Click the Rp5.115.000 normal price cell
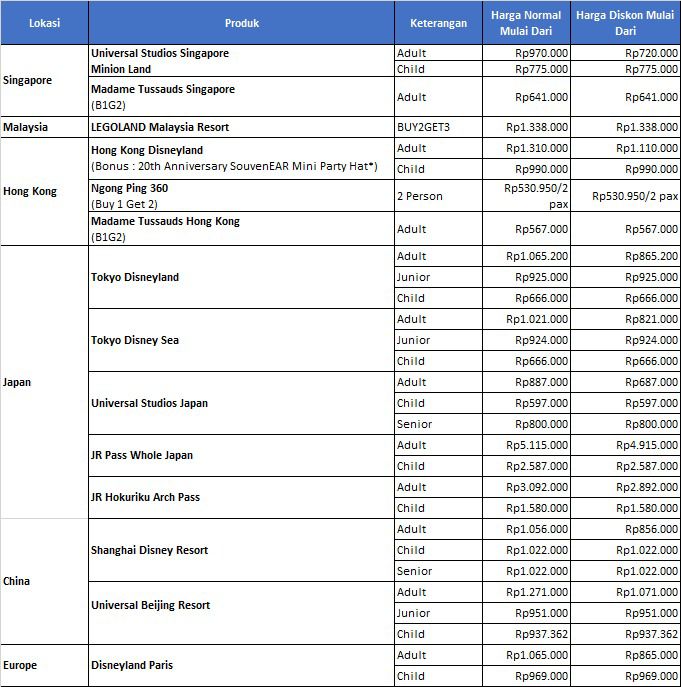Image resolution: width=681 pixels, height=687 pixels. click(526, 445)
